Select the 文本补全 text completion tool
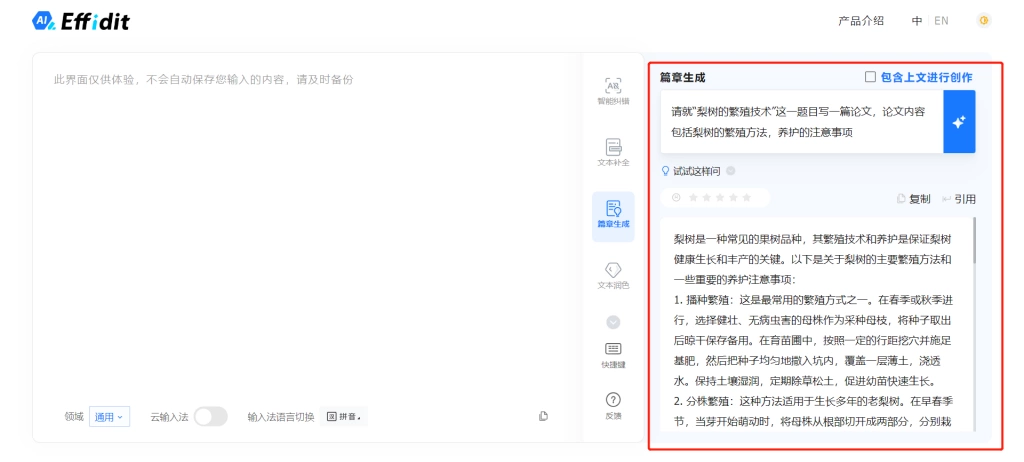This screenshot has height=462, width=1024. pos(613,153)
